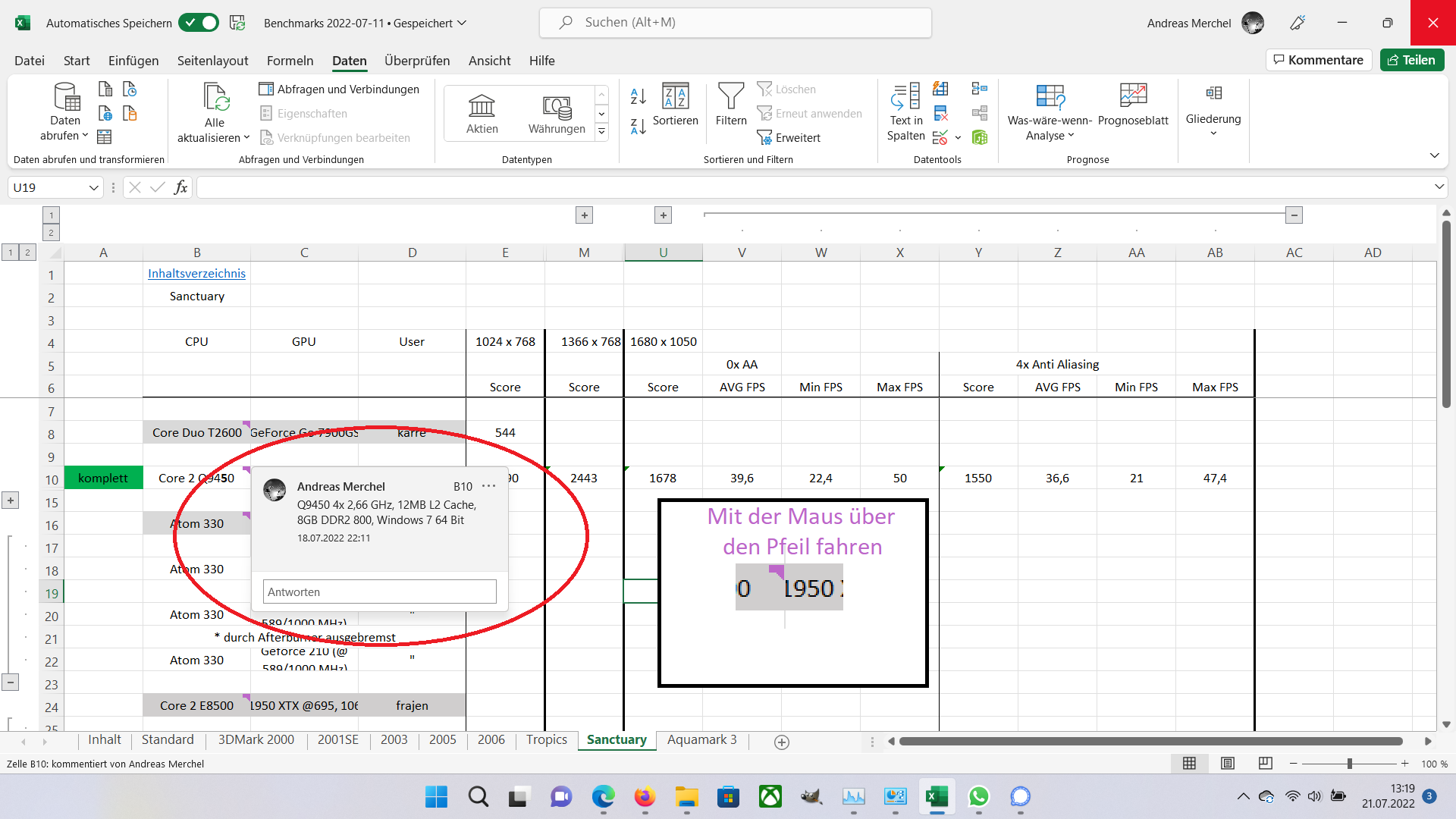Screen dimensions: 1456x819
Task: Click the Kommentare button
Action: tap(1318, 60)
